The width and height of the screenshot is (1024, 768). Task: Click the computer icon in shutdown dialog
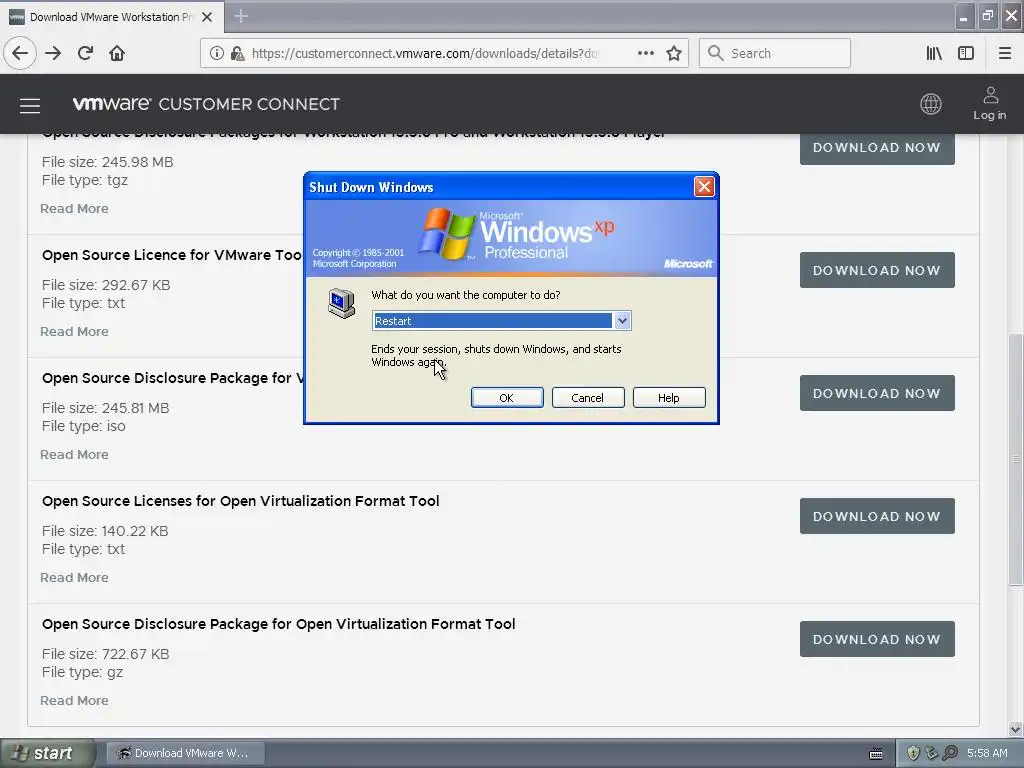click(342, 303)
